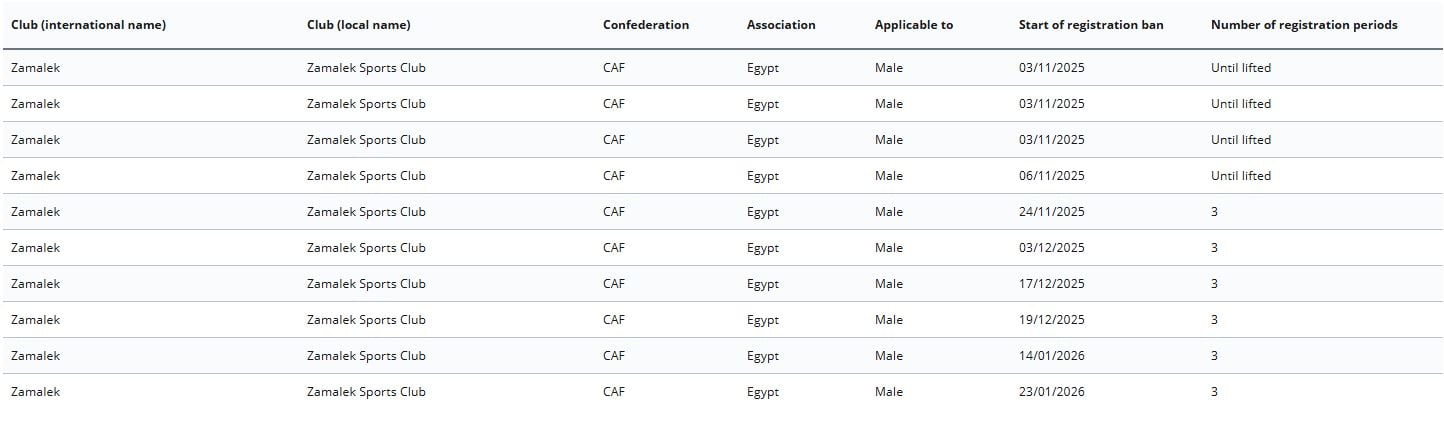Screen dimensions: 1444x425
Task: Click 'Zamalek Sports Club' in the 23/01/2026 row
Action: [x=365, y=392]
